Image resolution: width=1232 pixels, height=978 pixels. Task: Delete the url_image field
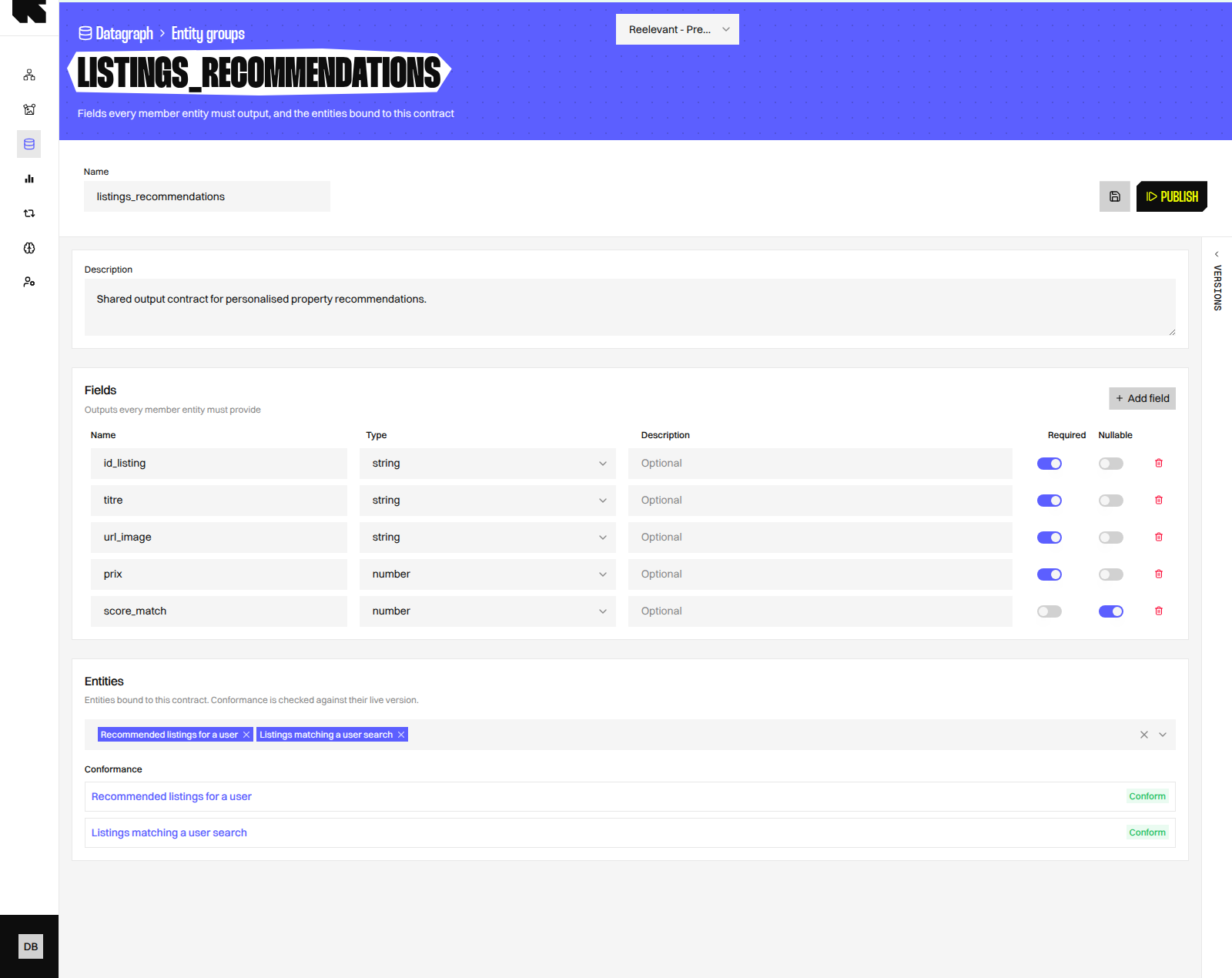point(1159,537)
